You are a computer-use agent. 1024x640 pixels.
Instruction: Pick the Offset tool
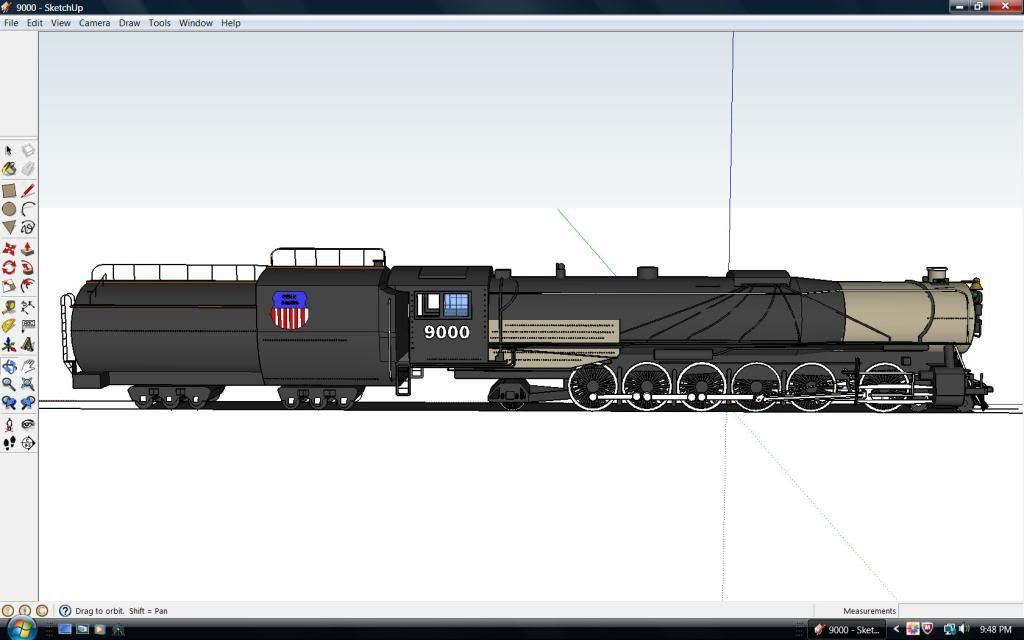[x=27, y=285]
